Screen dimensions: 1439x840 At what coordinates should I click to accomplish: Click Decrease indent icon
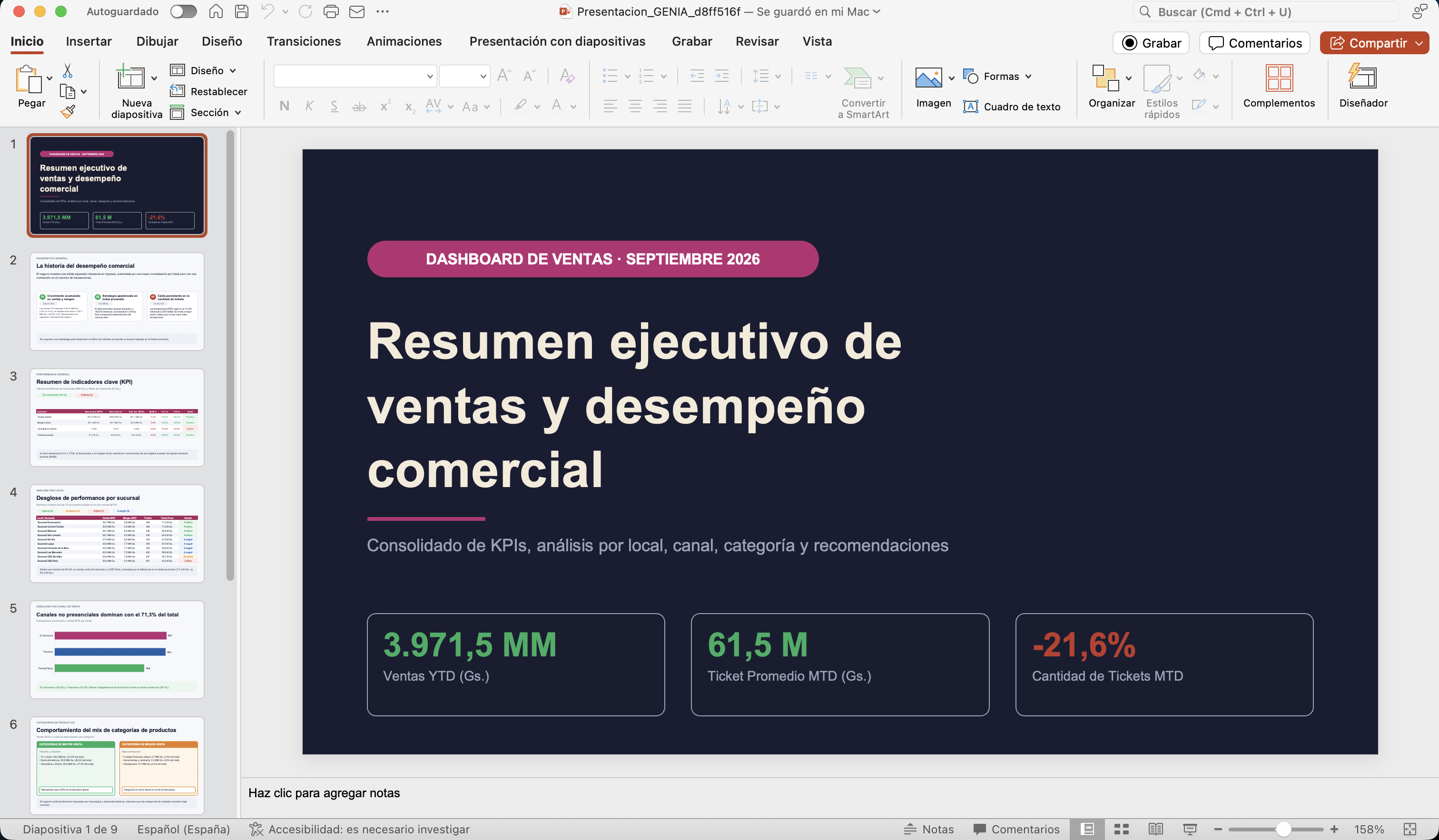(x=697, y=75)
